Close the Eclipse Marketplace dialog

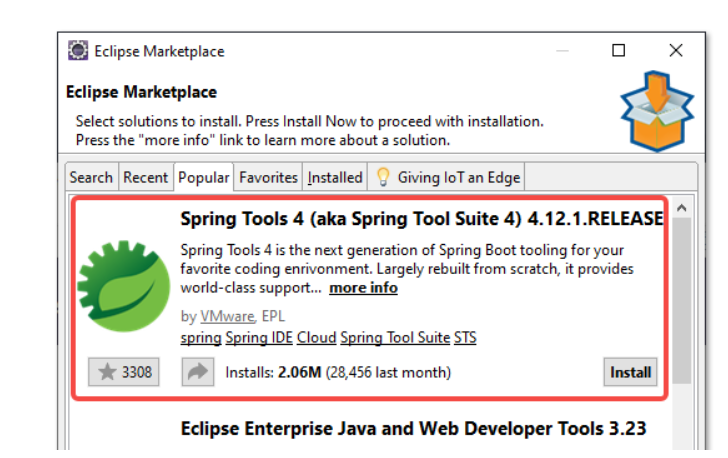pos(676,50)
